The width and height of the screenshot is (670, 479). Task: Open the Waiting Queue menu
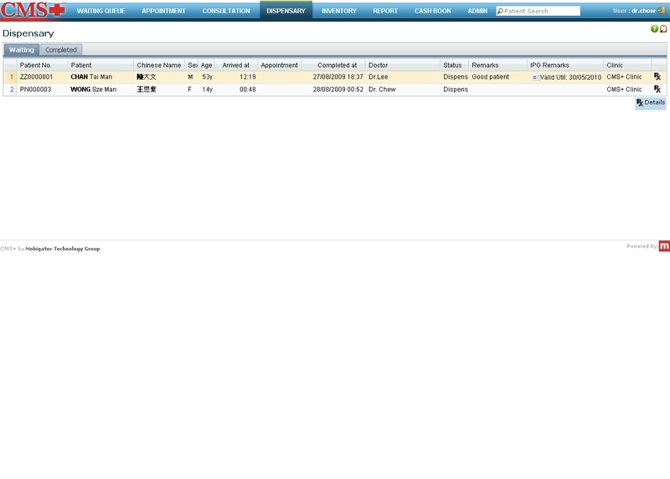[x=101, y=11]
